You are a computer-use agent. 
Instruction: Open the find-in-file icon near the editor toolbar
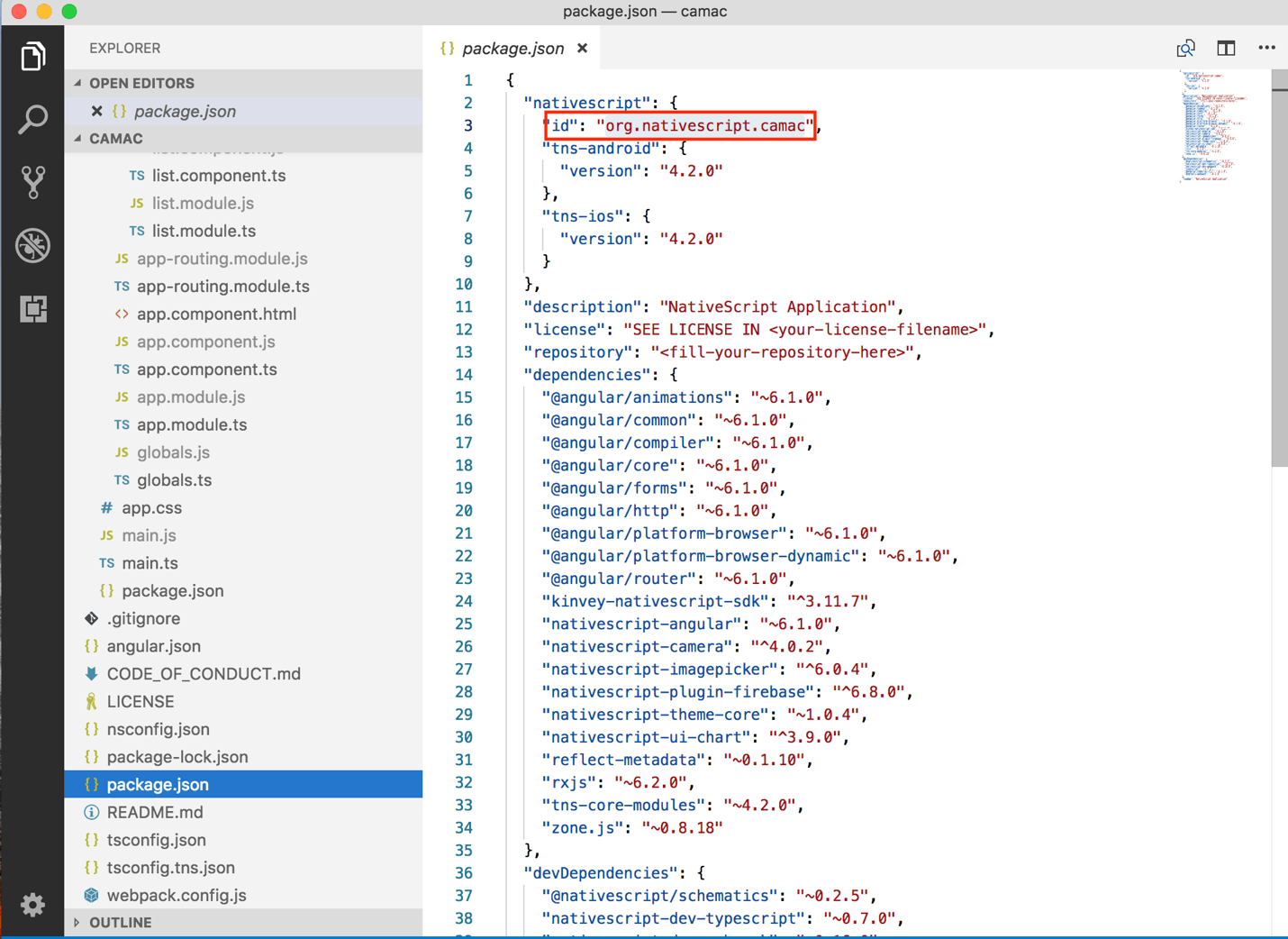[x=1185, y=48]
